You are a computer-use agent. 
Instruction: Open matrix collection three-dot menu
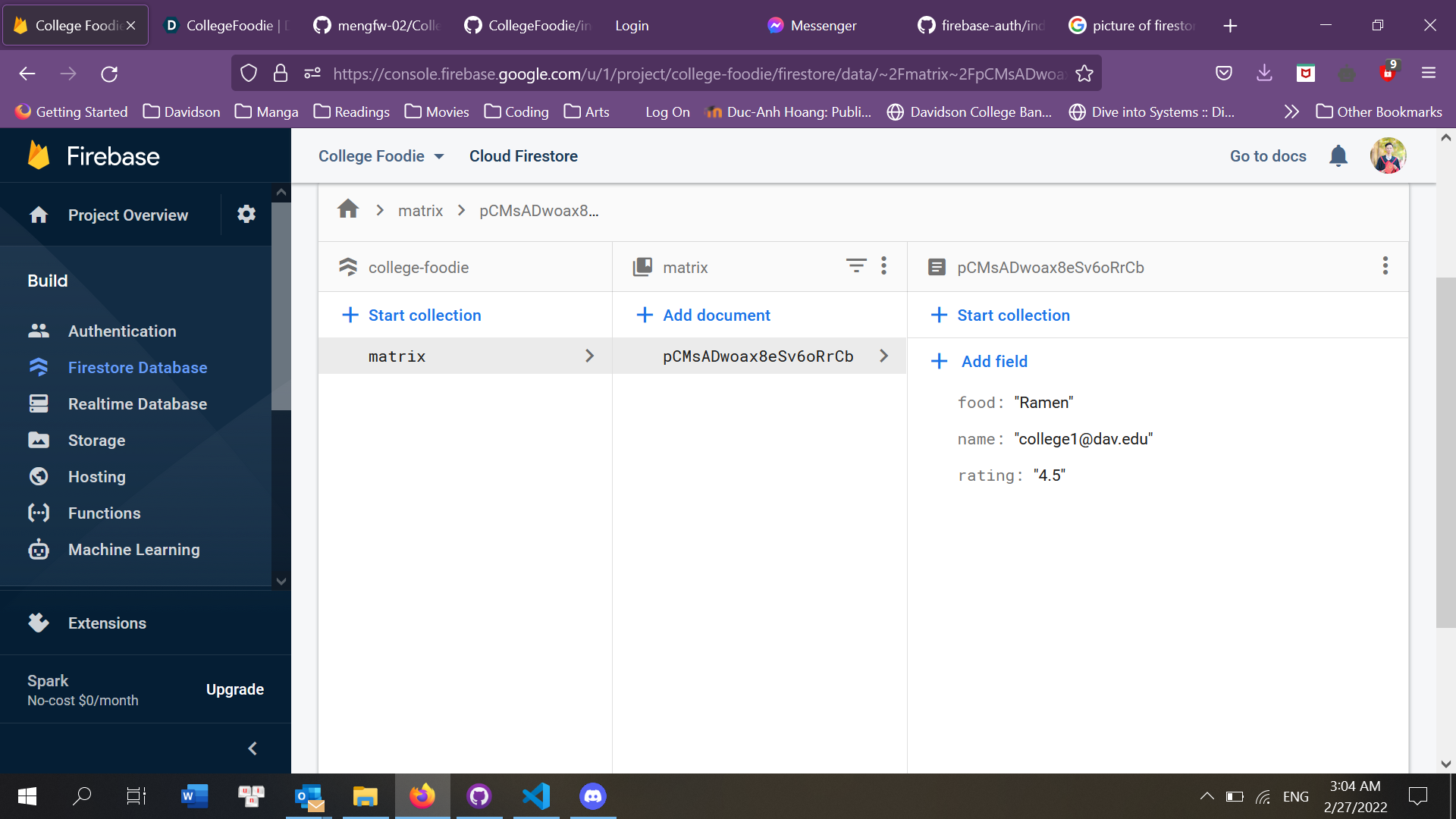coord(883,266)
